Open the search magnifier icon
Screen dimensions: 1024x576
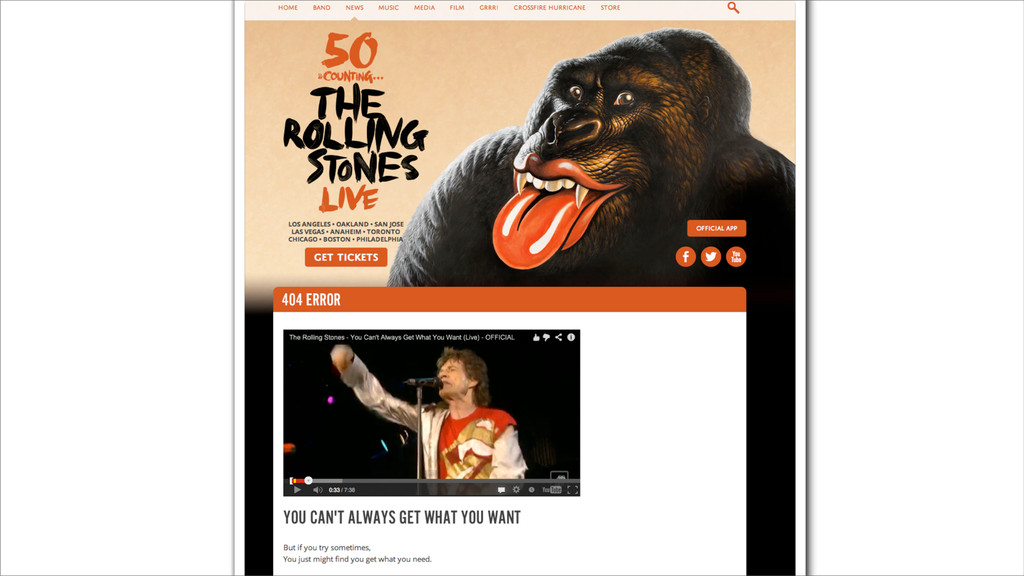[x=733, y=8]
